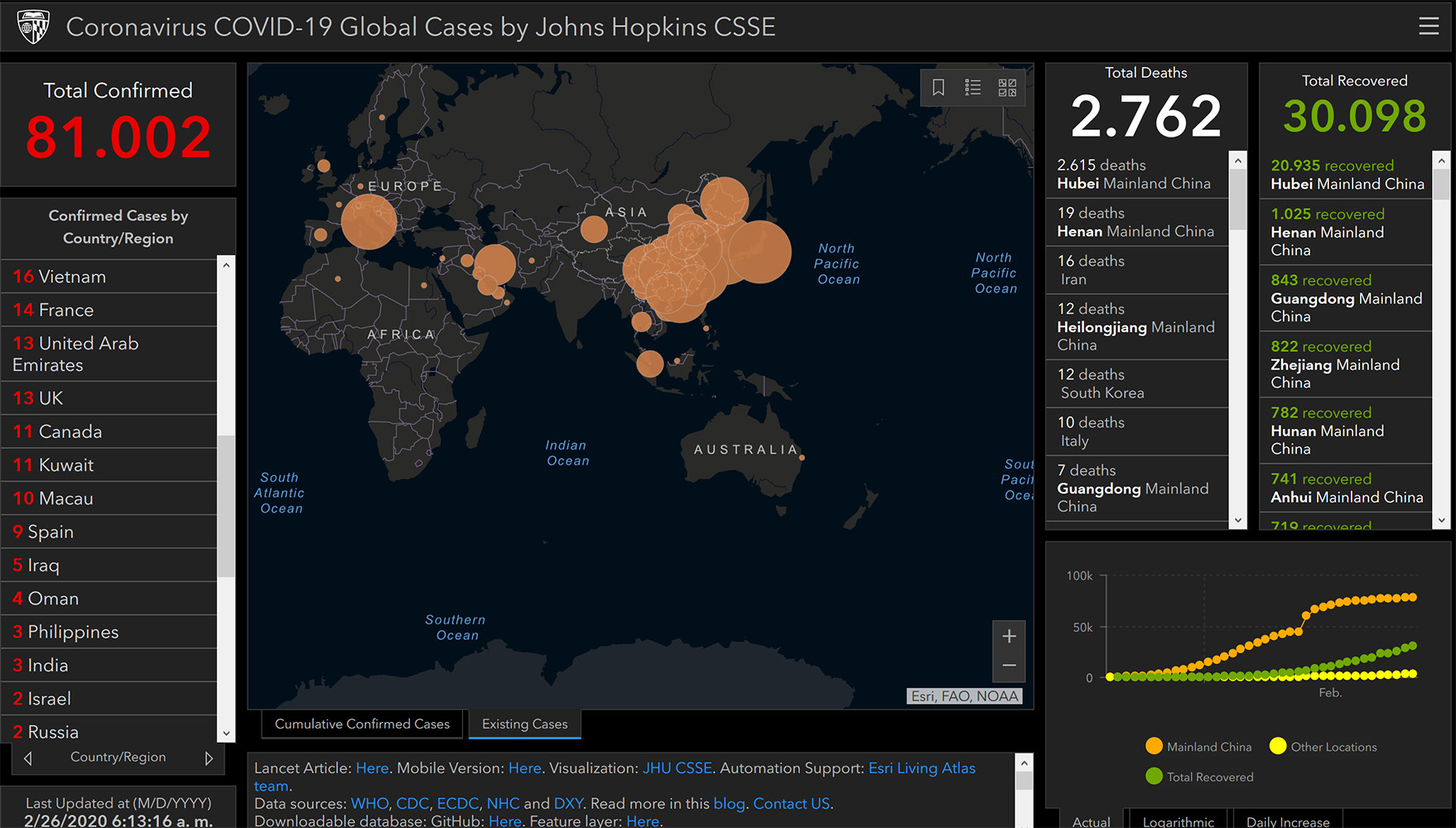
Task: Click the Zhejiang 822 recovered entry
Action: point(1347,364)
